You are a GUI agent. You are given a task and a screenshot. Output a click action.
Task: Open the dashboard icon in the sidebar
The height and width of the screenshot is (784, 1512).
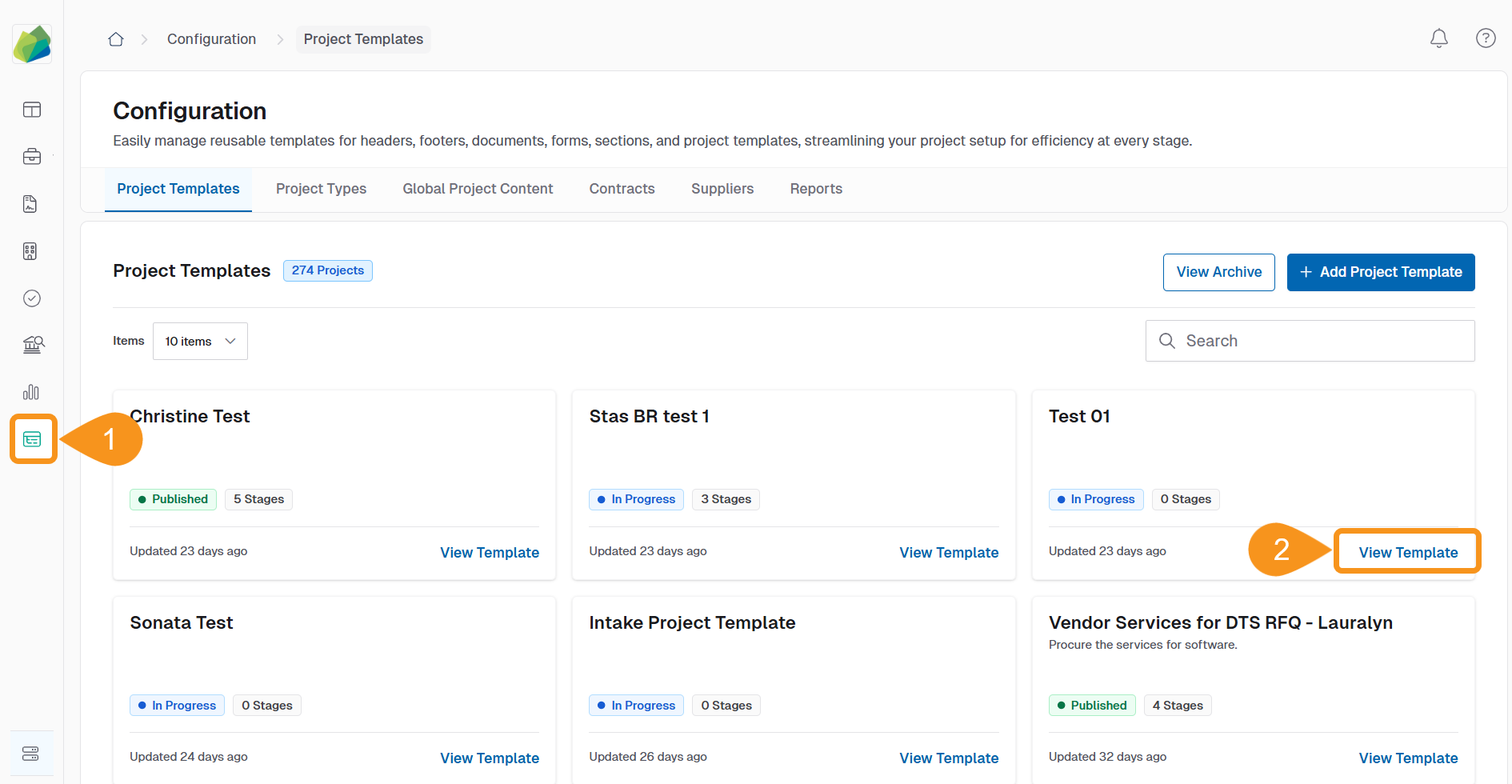[31, 110]
